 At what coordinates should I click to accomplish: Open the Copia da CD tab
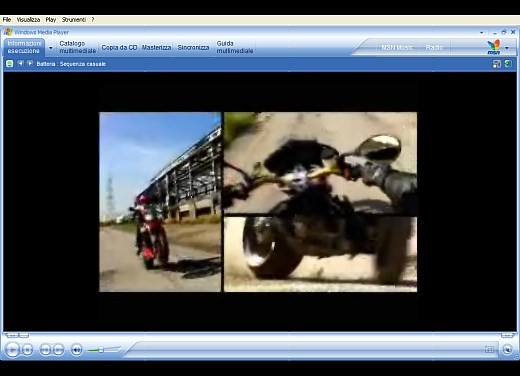click(x=119, y=47)
